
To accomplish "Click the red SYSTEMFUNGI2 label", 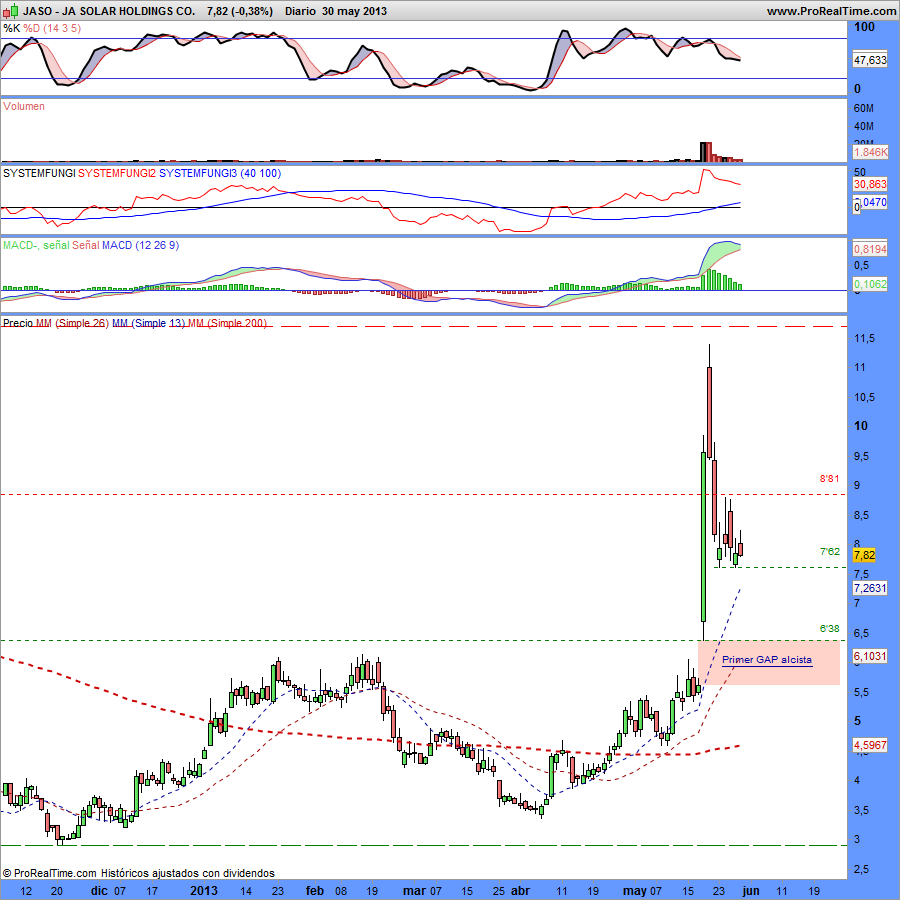I will pos(117,173).
